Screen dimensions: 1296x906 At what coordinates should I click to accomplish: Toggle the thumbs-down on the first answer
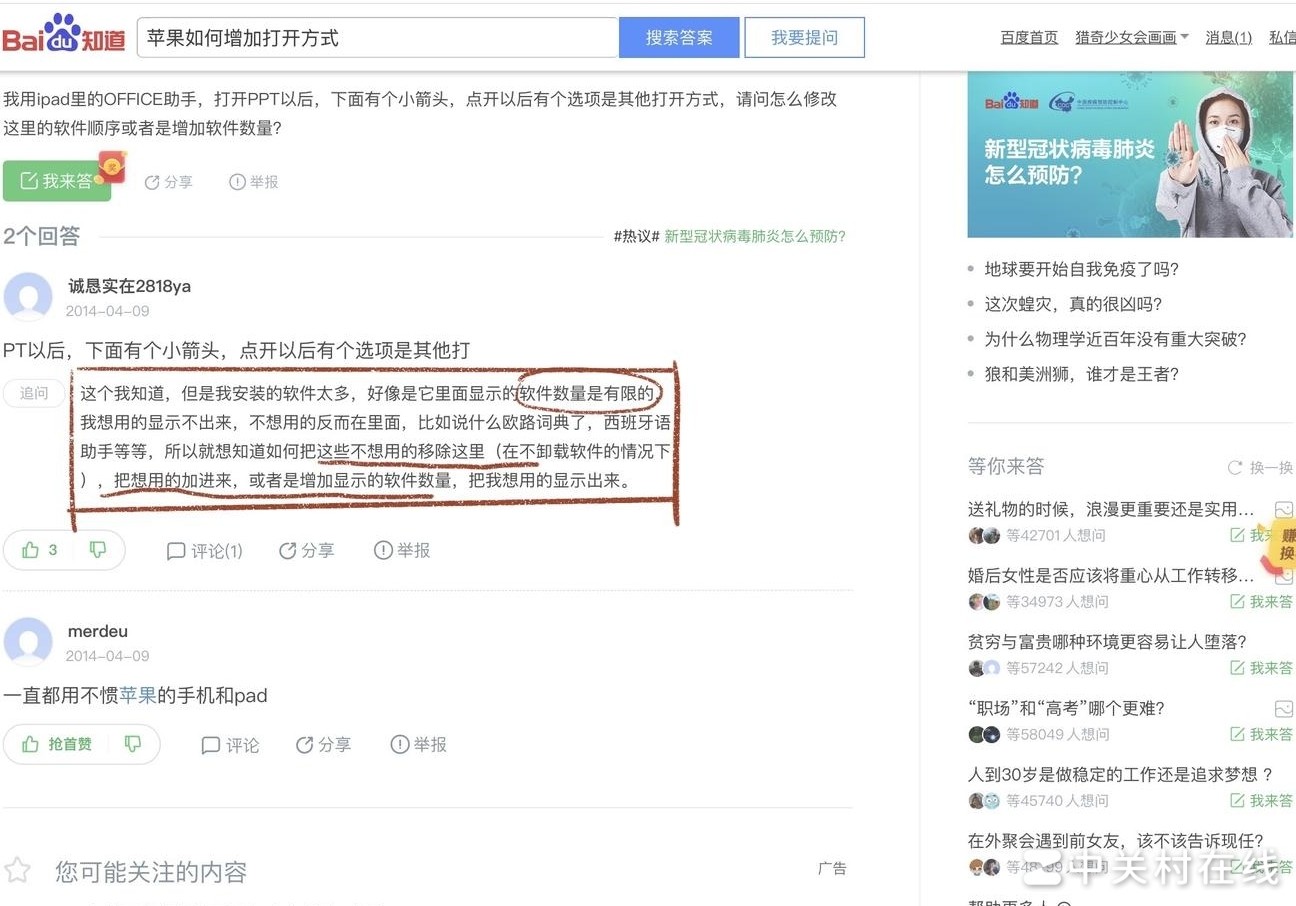click(x=97, y=550)
